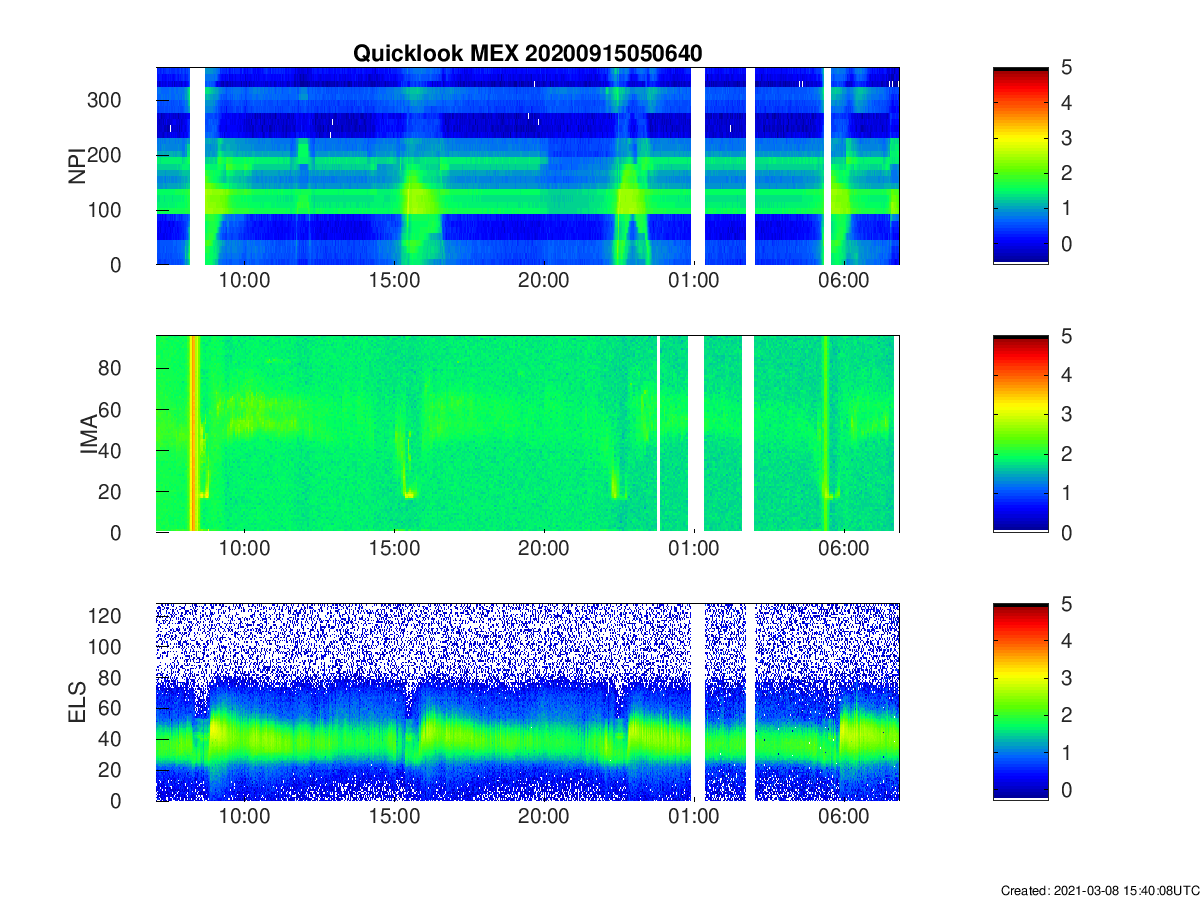This screenshot has height=900, width=1200.
Task: Click the 1 tick on ELS colorbar
Action: tap(1067, 752)
